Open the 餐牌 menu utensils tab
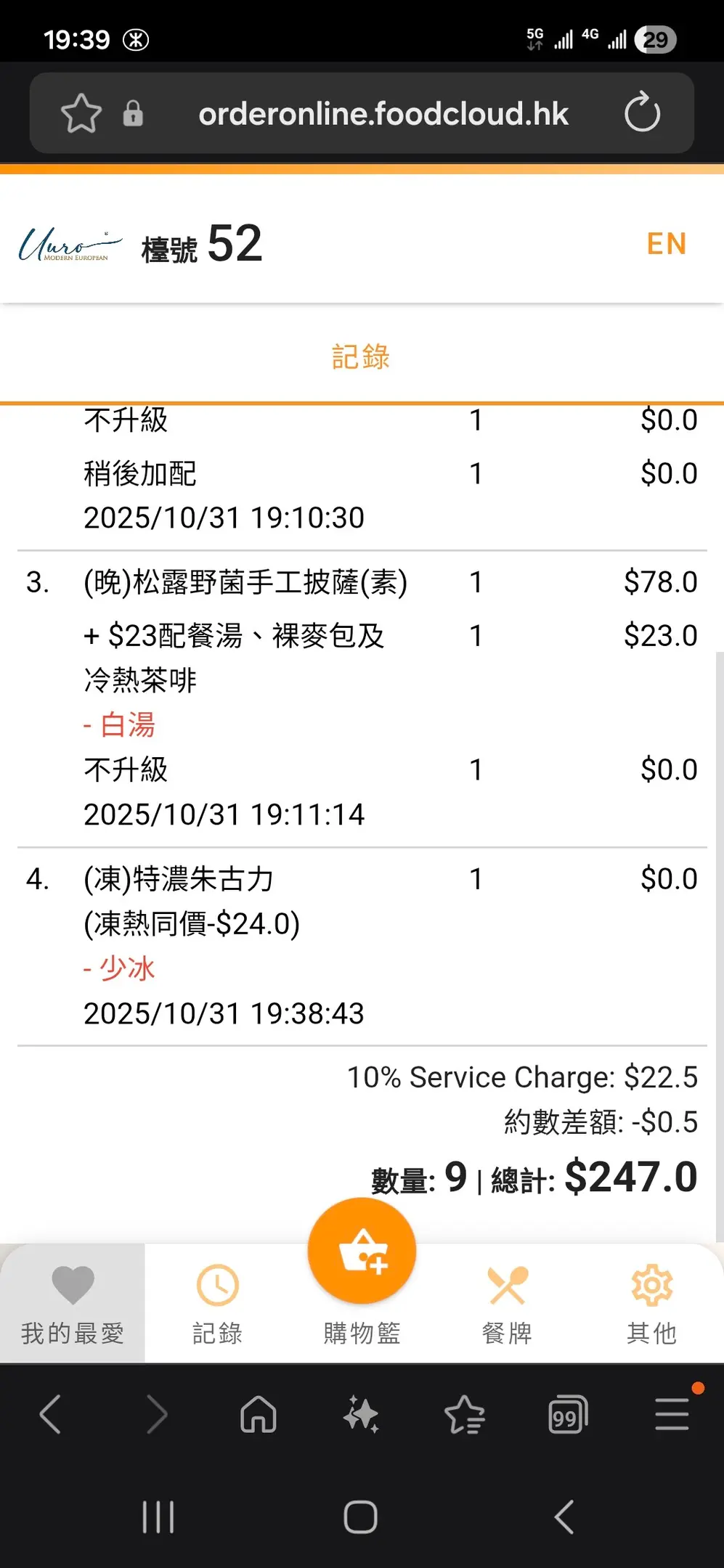 point(507,1304)
